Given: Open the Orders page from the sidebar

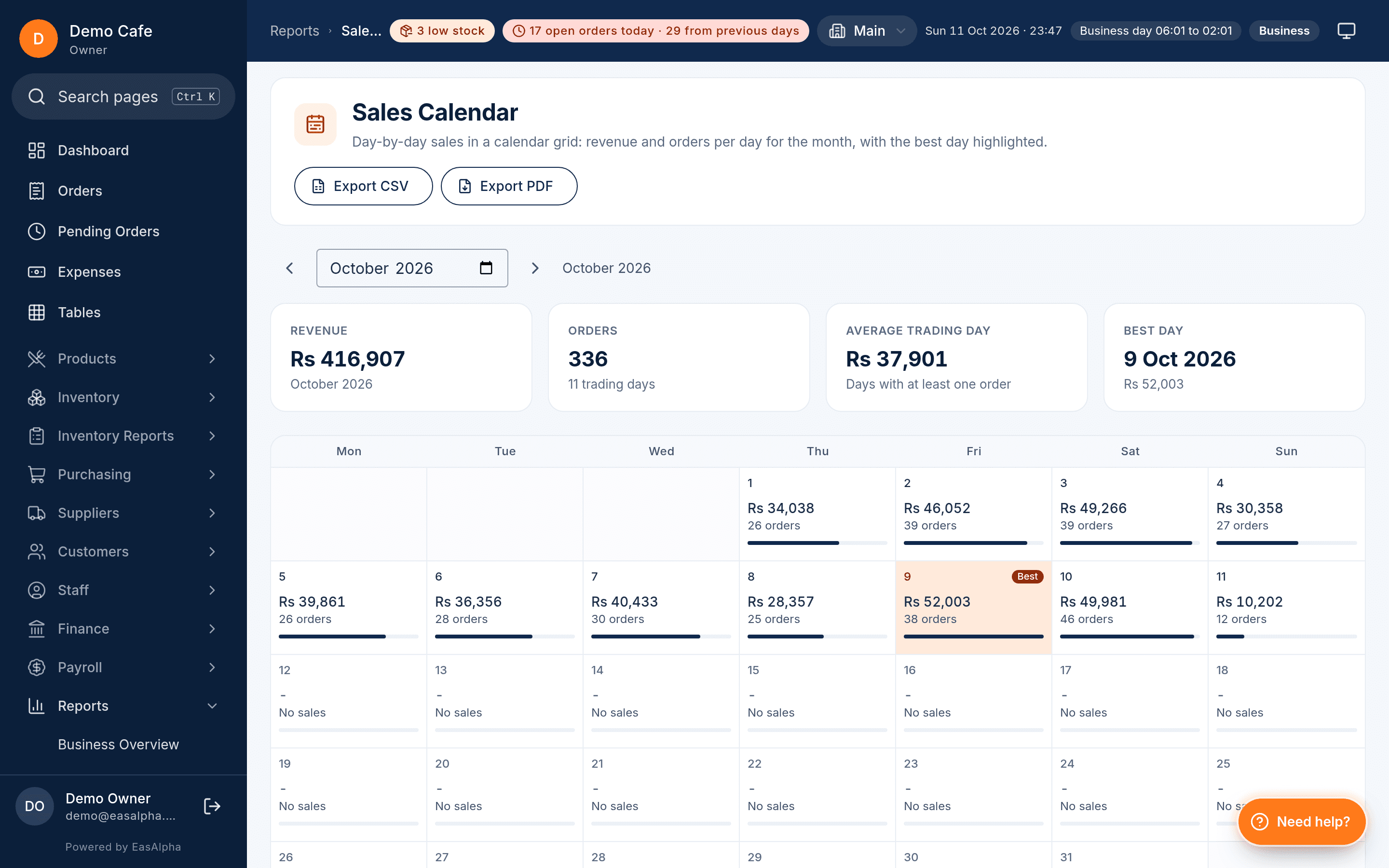Looking at the screenshot, I should (123, 190).
